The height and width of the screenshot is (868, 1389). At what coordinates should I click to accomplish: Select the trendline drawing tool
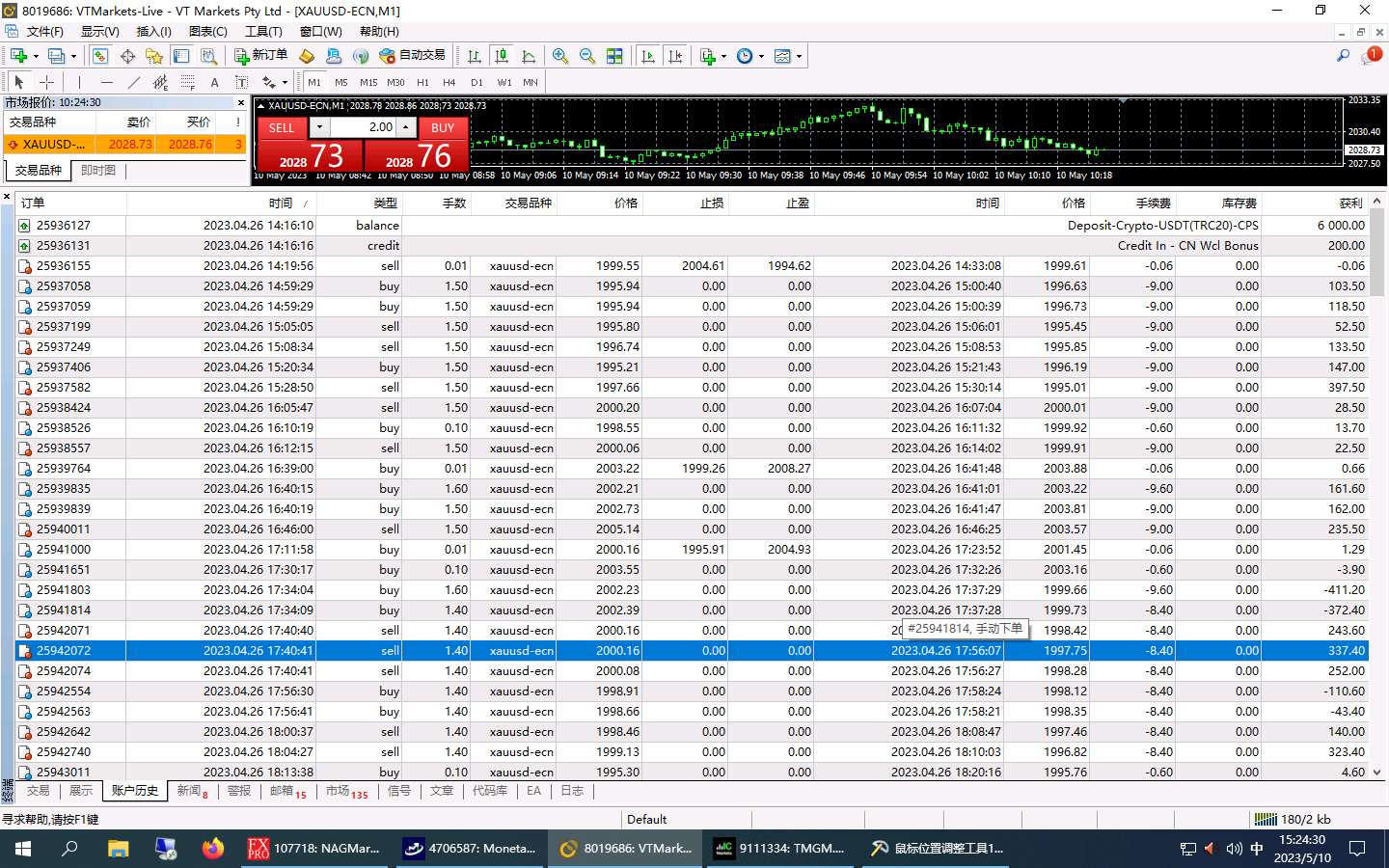click(133, 82)
